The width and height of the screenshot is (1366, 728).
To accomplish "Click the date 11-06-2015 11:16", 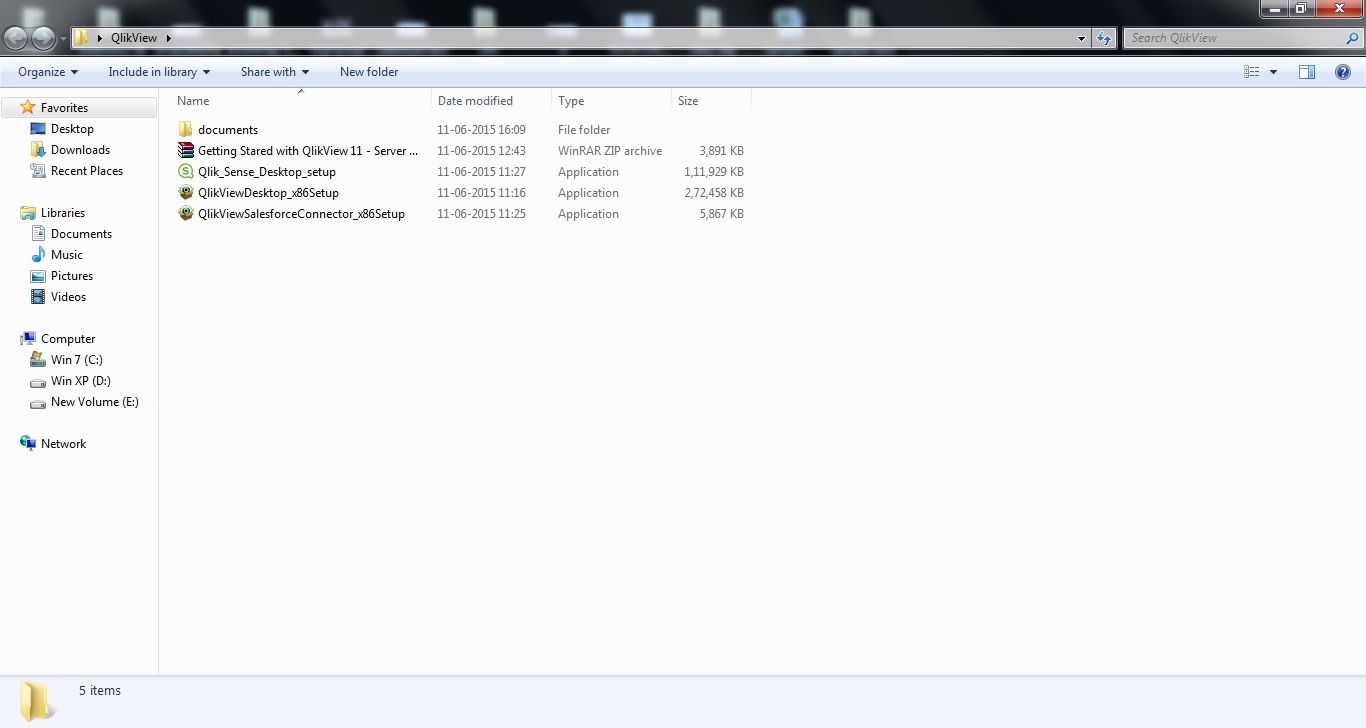I will pos(481,193).
